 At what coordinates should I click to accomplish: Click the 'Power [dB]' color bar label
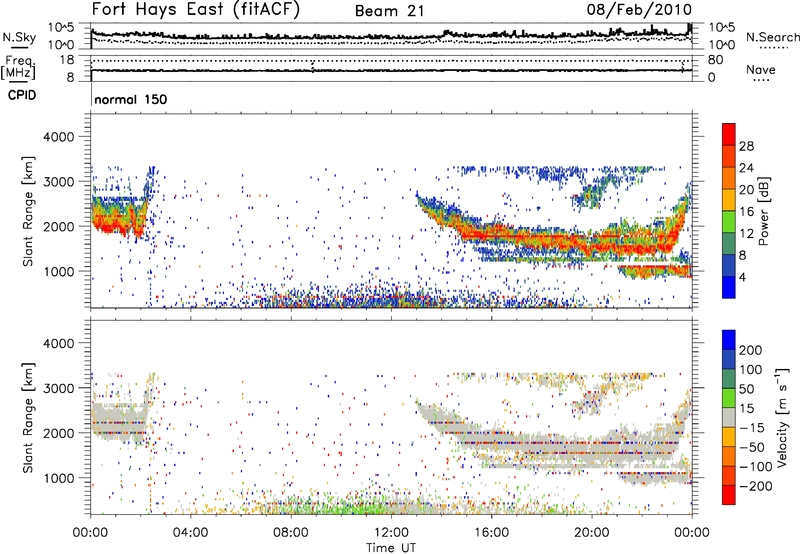pos(763,211)
